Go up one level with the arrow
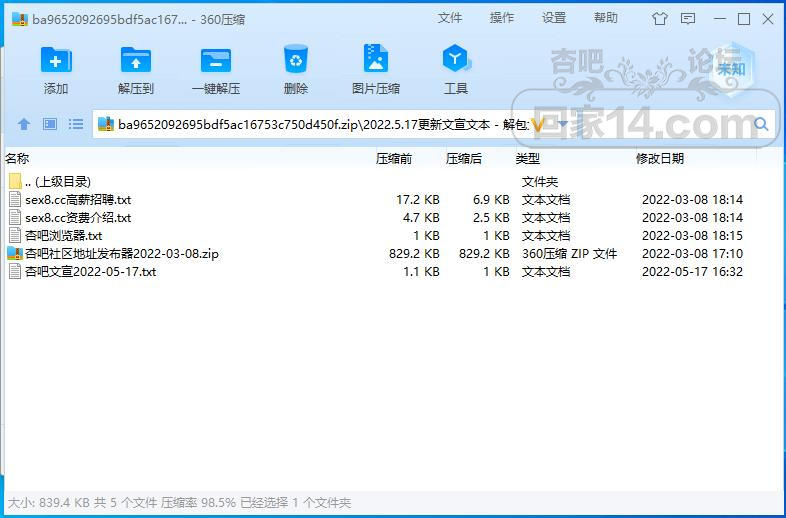786x518 pixels. pyautogui.click(x=24, y=124)
